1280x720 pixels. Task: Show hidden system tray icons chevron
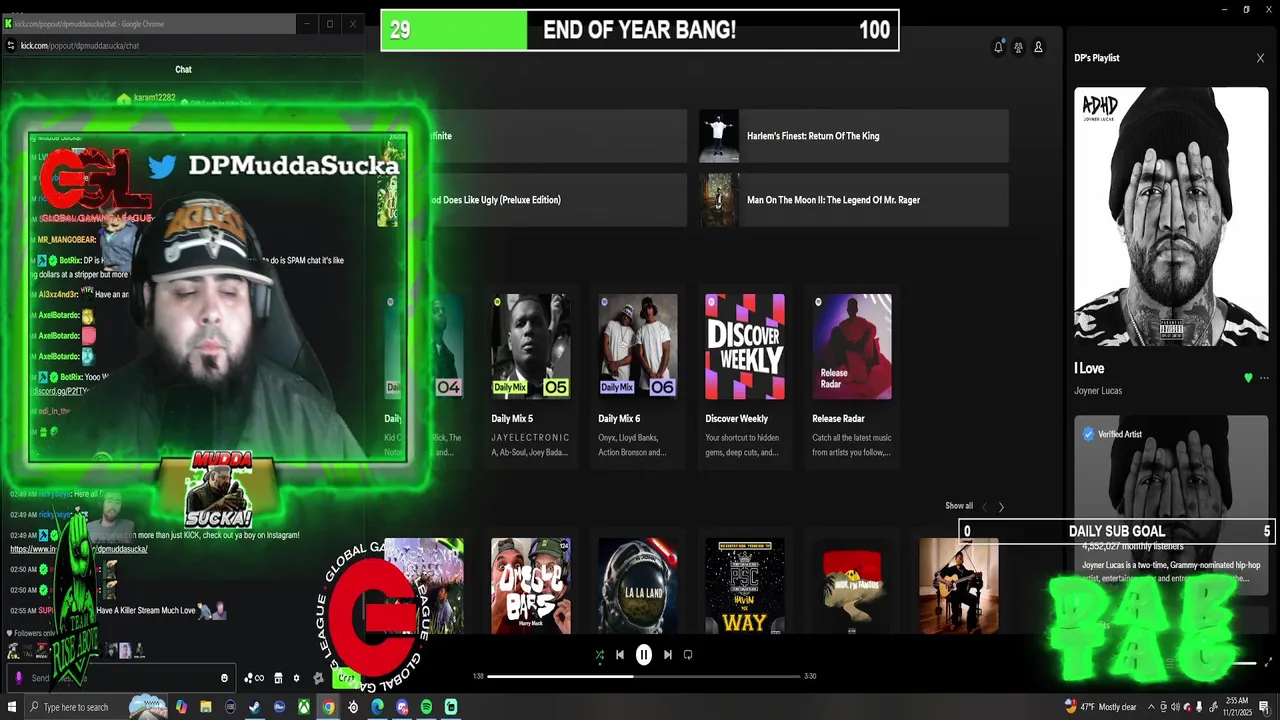[1151, 707]
